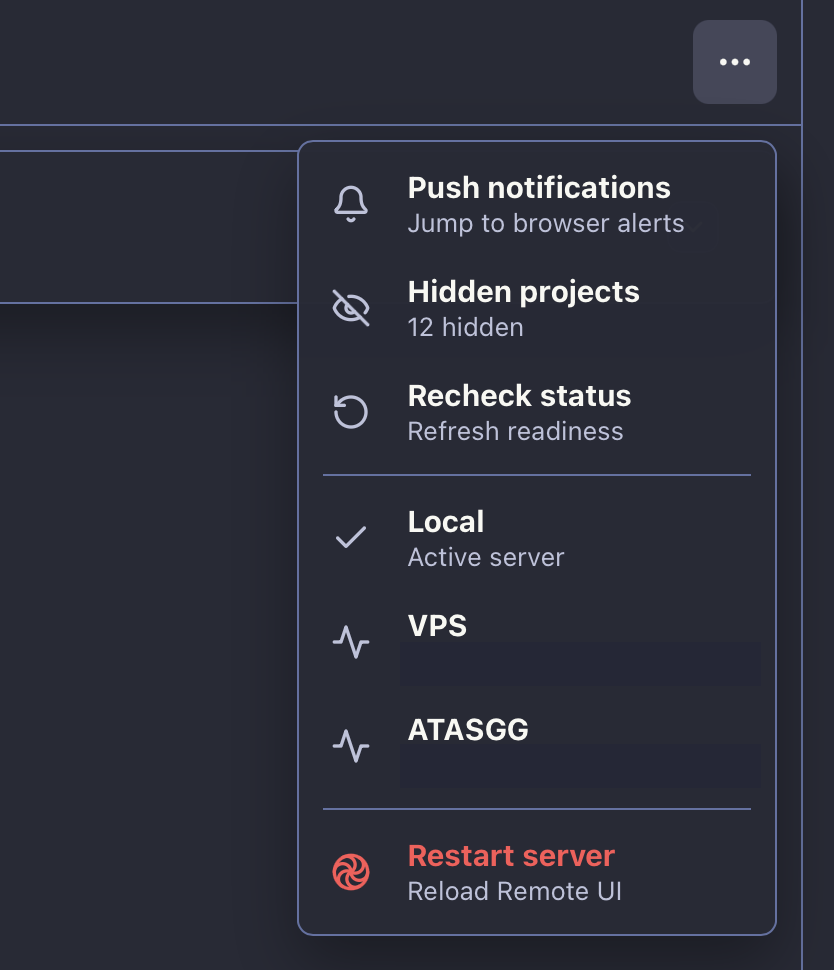Image resolution: width=834 pixels, height=970 pixels.
Task: Choose Restart server in red
Action: click(x=536, y=873)
